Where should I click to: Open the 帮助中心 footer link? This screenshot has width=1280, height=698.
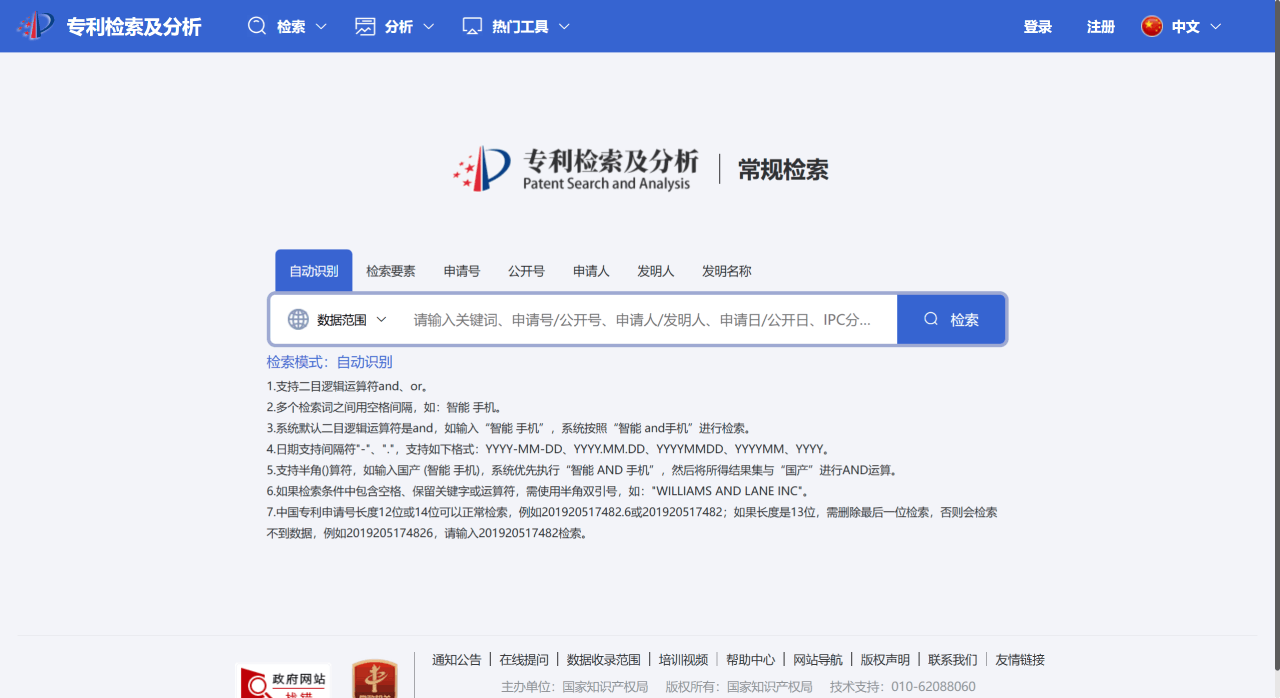[x=751, y=659]
